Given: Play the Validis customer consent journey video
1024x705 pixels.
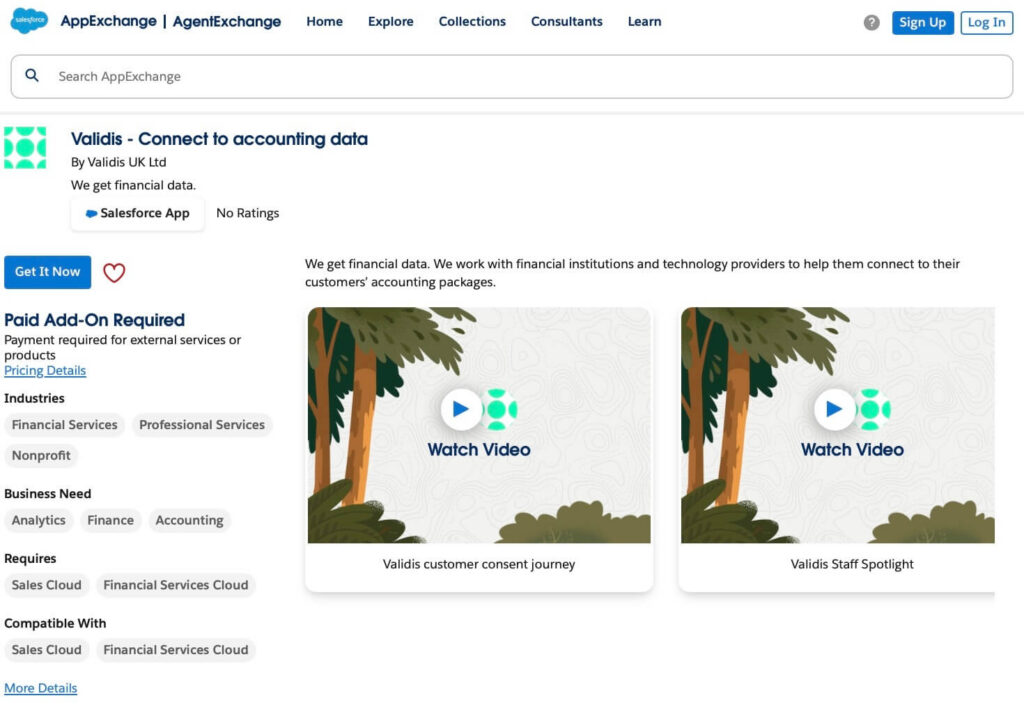Looking at the screenshot, I should coord(461,409).
